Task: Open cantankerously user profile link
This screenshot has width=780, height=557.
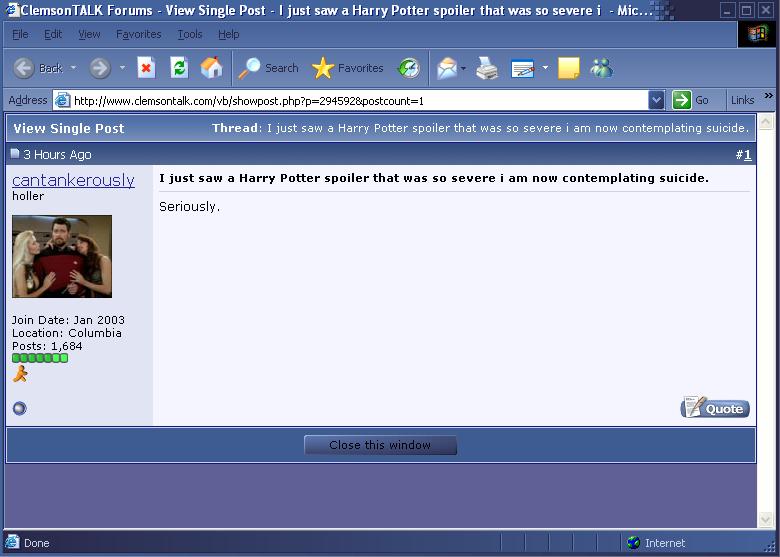Action: click(x=73, y=180)
